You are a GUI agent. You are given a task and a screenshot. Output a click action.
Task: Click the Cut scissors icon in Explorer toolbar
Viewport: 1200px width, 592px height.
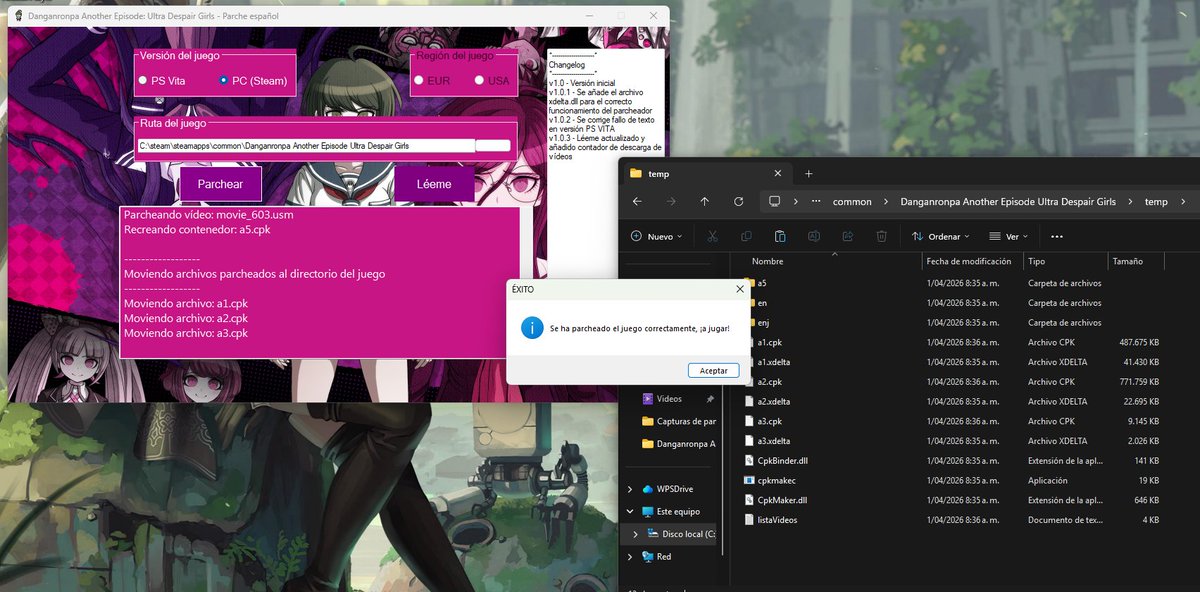[x=712, y=236]
